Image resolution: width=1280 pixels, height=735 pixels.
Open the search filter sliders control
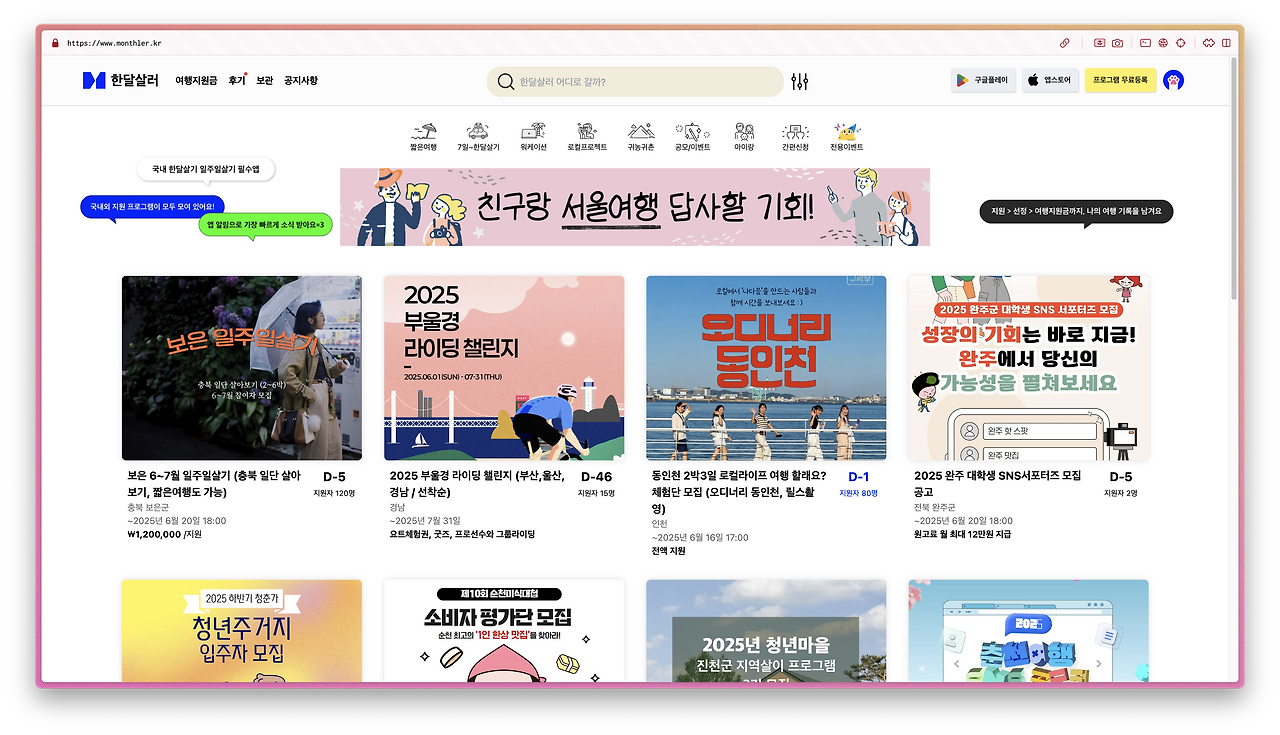(799, 81)
